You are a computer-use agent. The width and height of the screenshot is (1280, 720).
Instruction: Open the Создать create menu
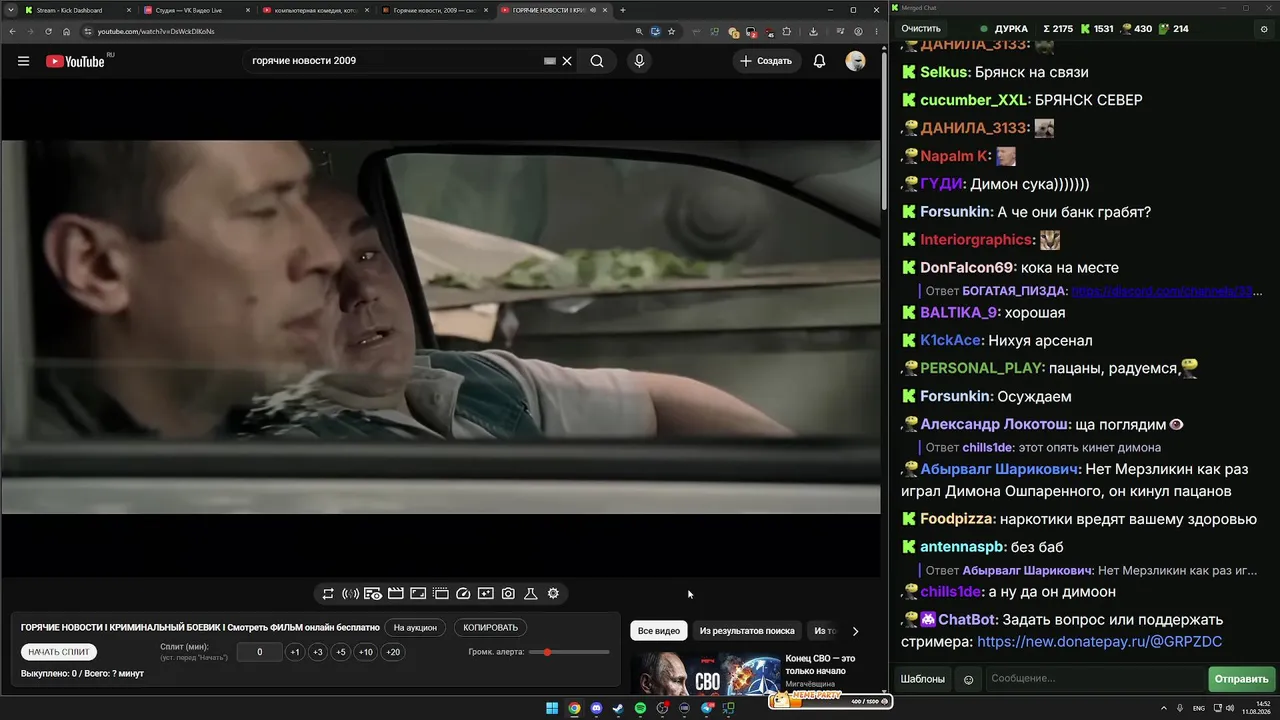coord(766,61)
